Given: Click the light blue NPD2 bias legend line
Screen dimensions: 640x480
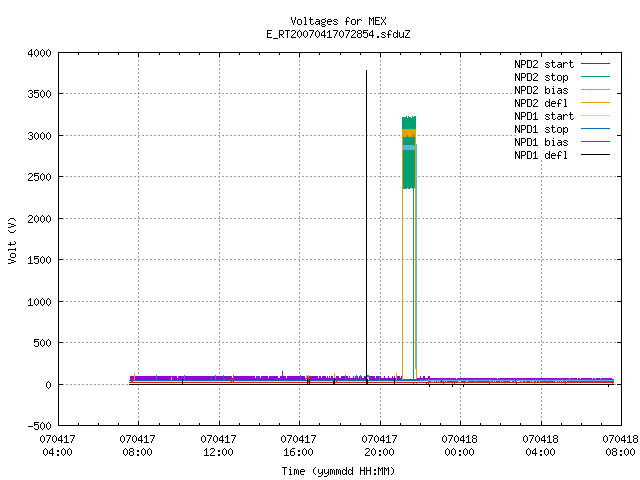Looking at the screenshot, I should (x=595, y=90).
